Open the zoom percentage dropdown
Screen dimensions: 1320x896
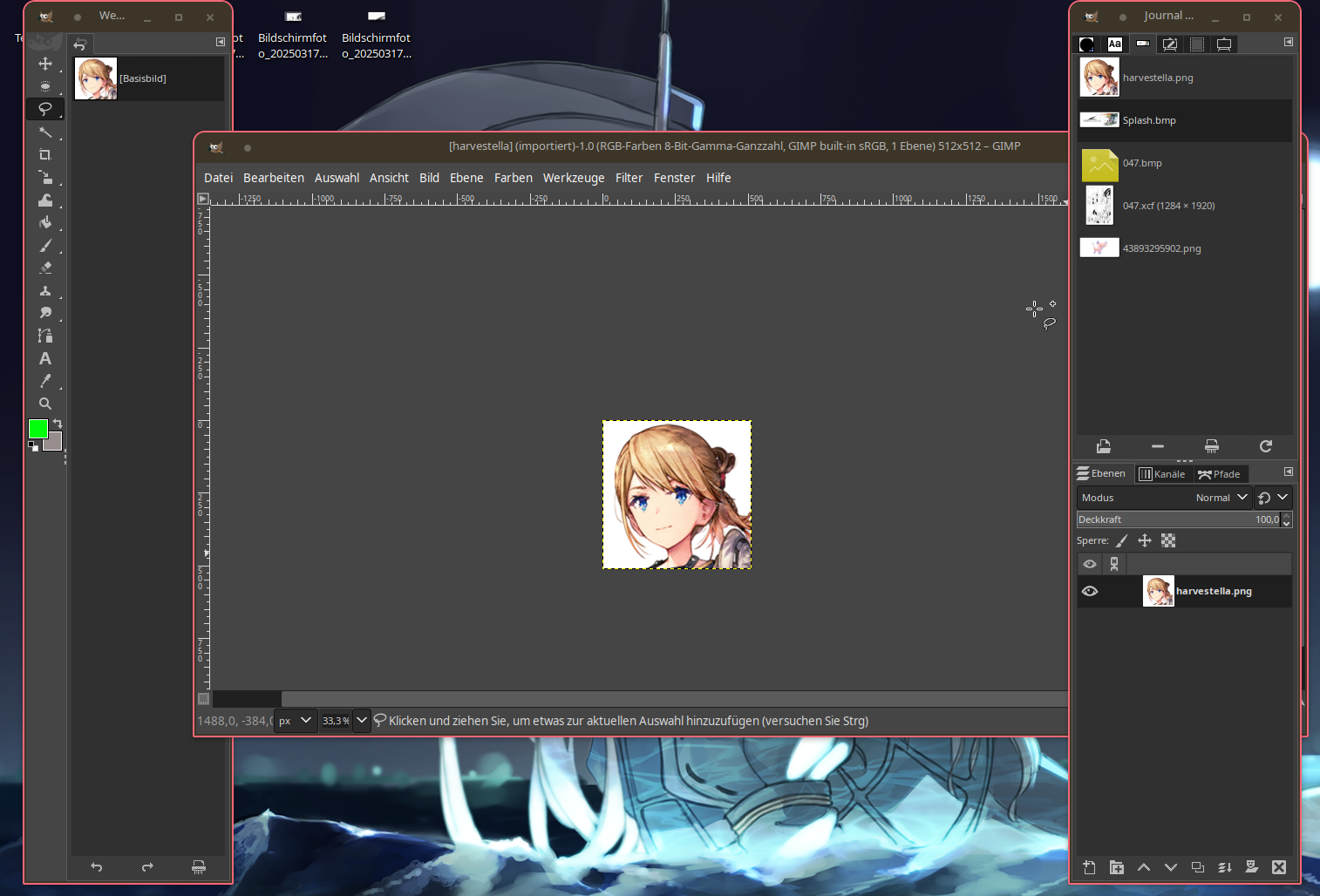(362, 721)
